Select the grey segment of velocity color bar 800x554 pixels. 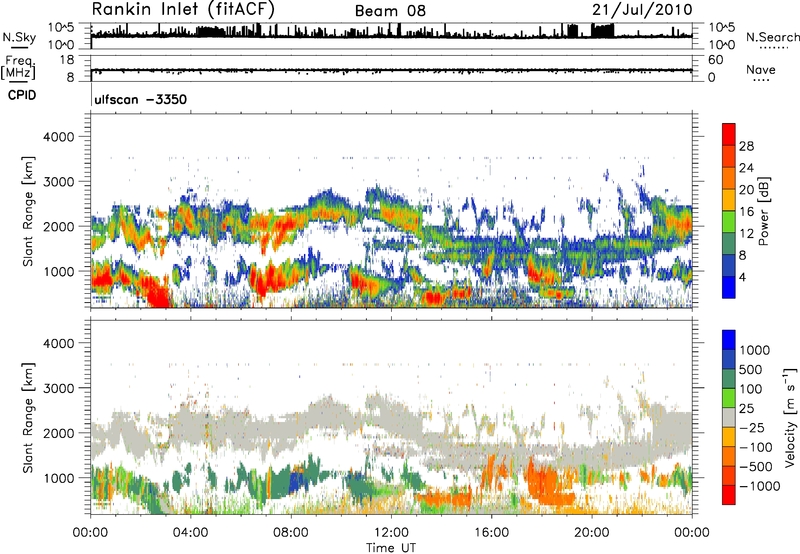coord(729,418)
